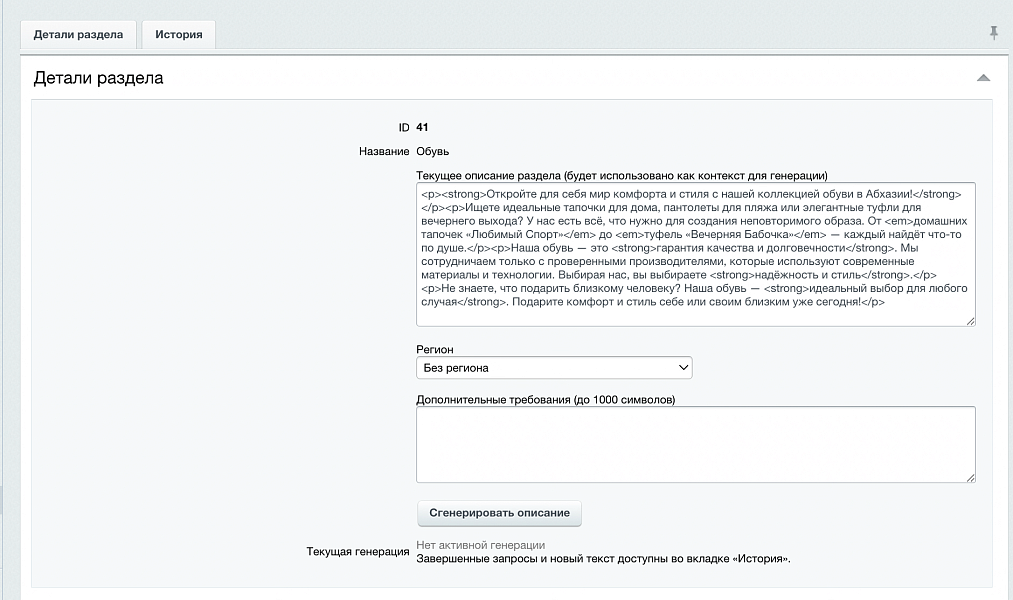Switch to the История tab
The image size is (1013, 600).
pyautogui.click(x=178, y=35)
